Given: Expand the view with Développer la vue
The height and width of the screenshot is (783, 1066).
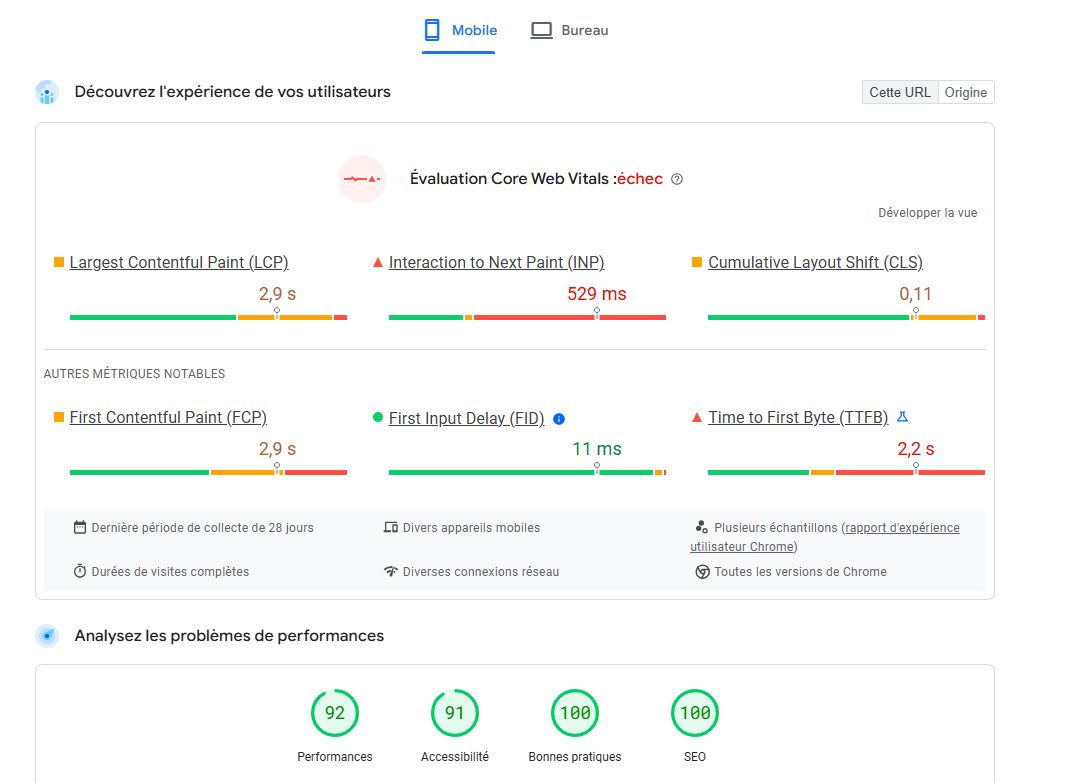Looking at the screenshot, I should (x=927, y=213).
